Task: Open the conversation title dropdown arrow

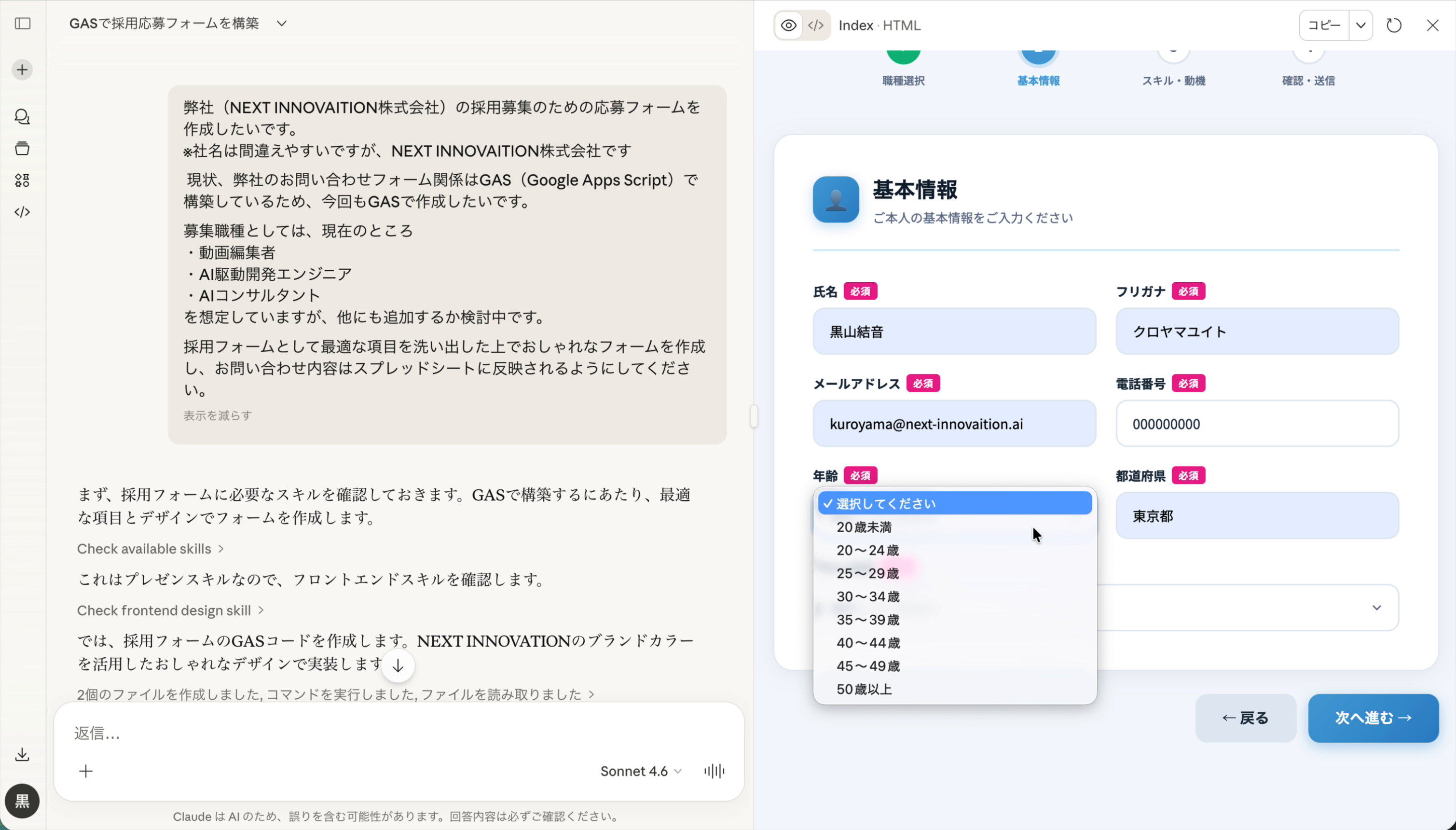Action: click(282, 23)
